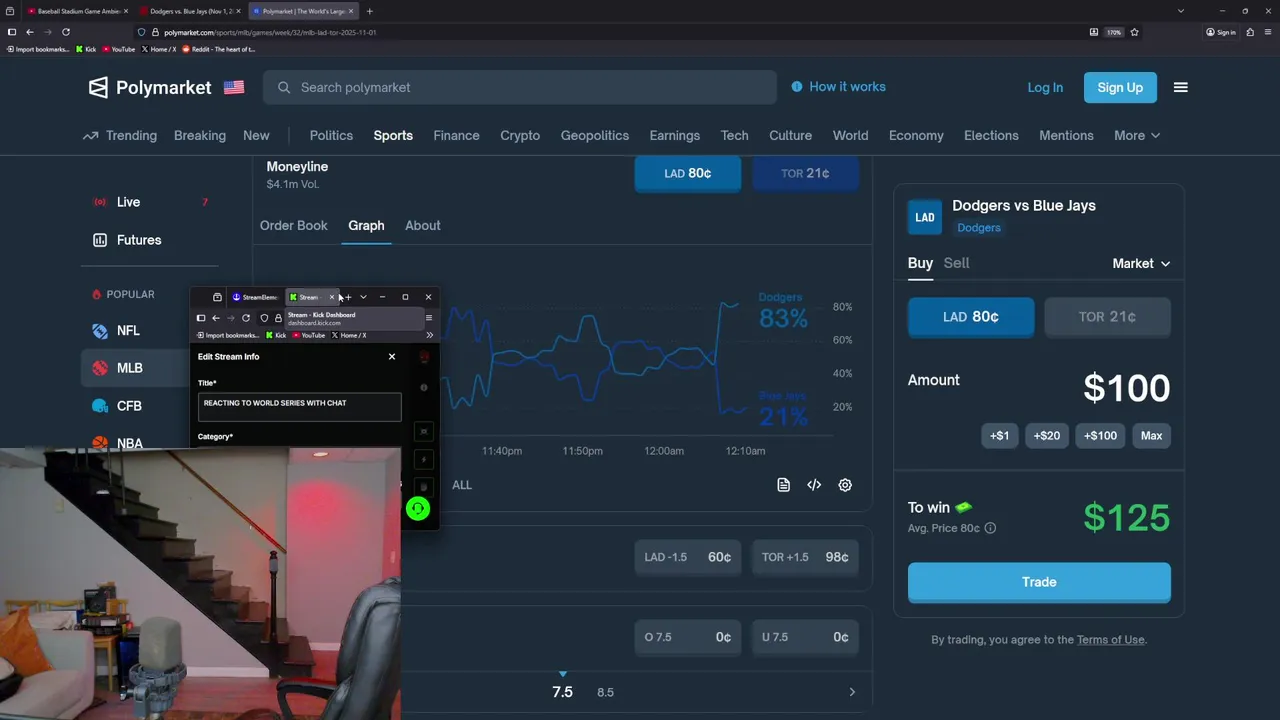This screenshot has width=1280, height=720.
Task: Pick the O 7.5 total option
Action: [x=688, y=637]
